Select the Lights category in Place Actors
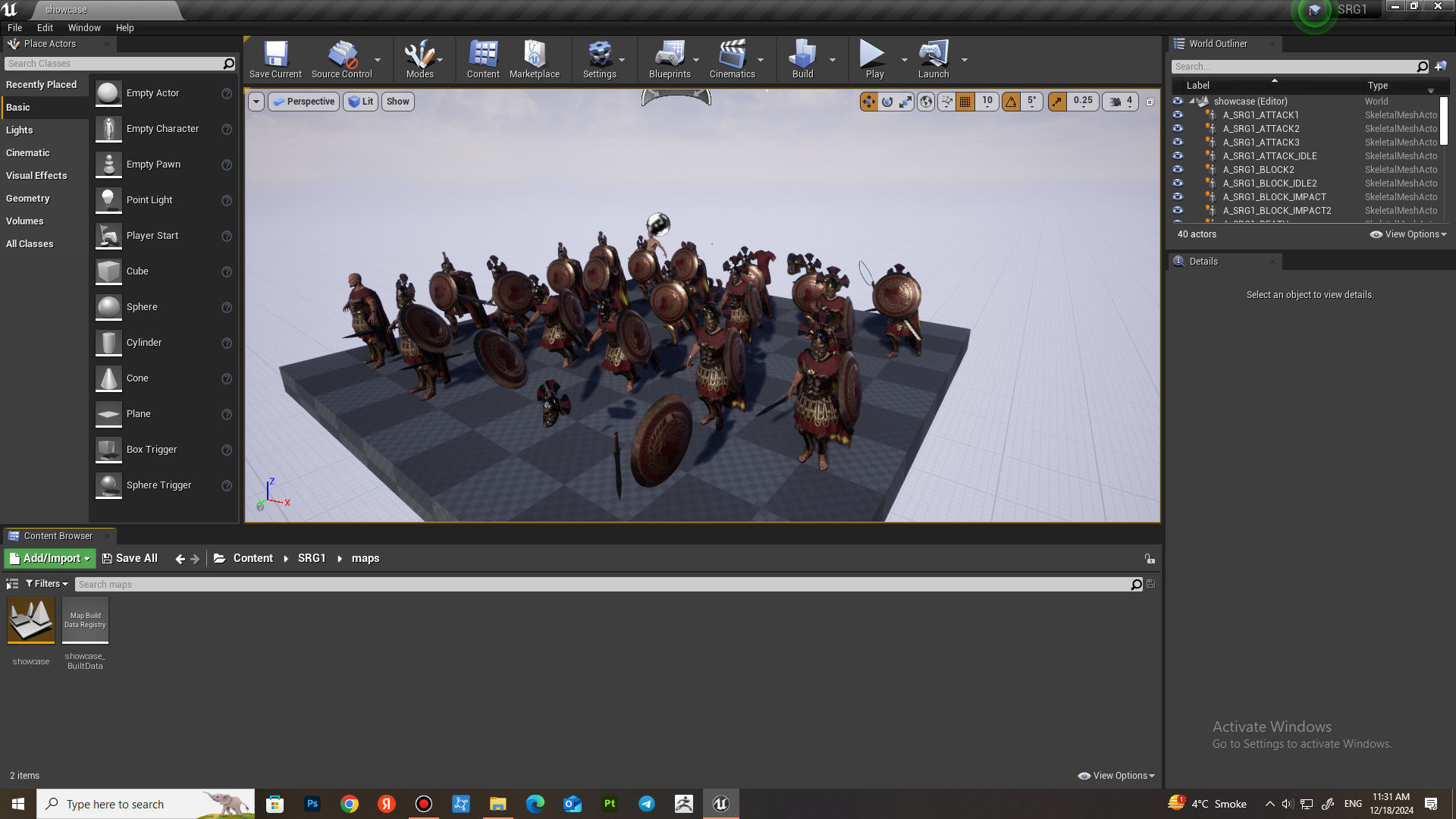This screenshot has width=1456, height=819. [x=20, y=130]
